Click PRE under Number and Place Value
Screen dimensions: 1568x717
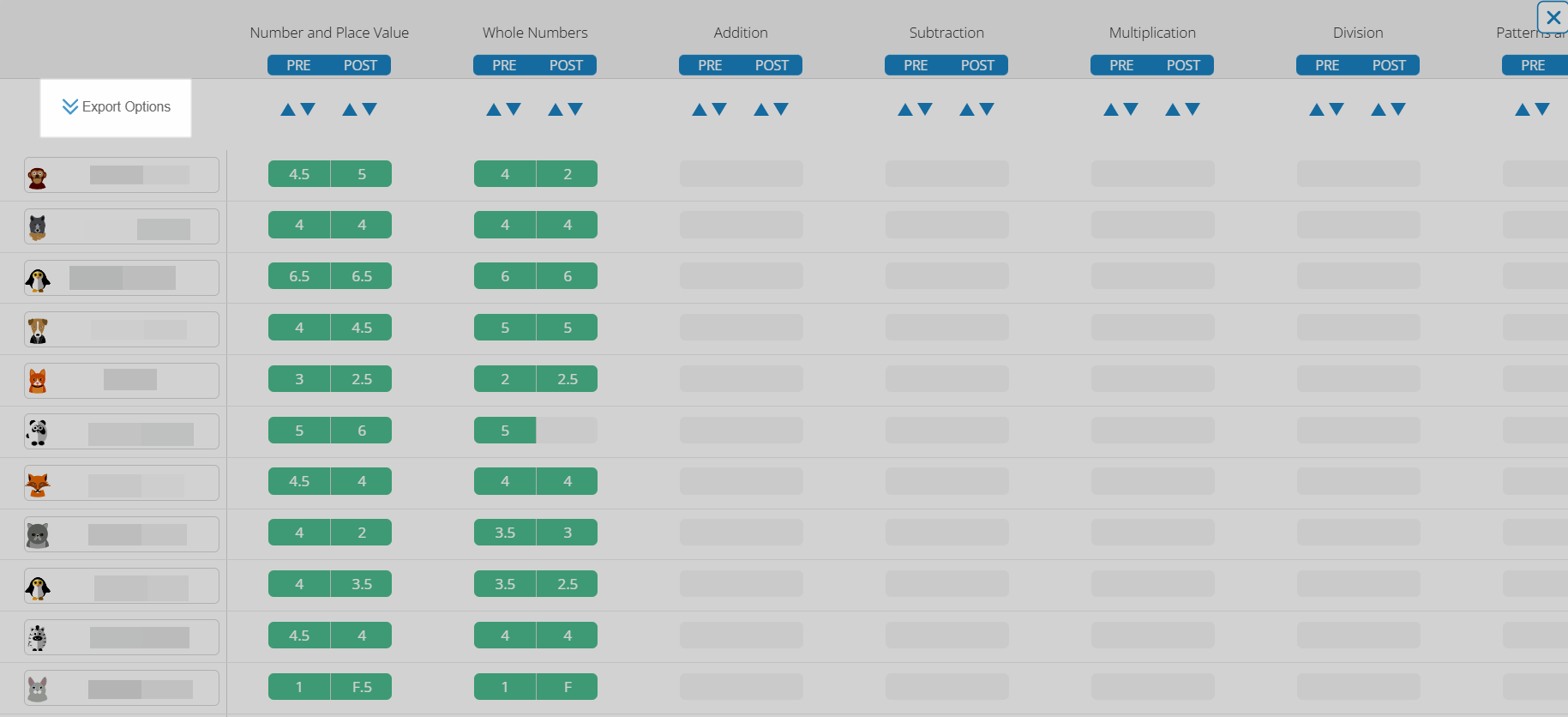point(298,65)
